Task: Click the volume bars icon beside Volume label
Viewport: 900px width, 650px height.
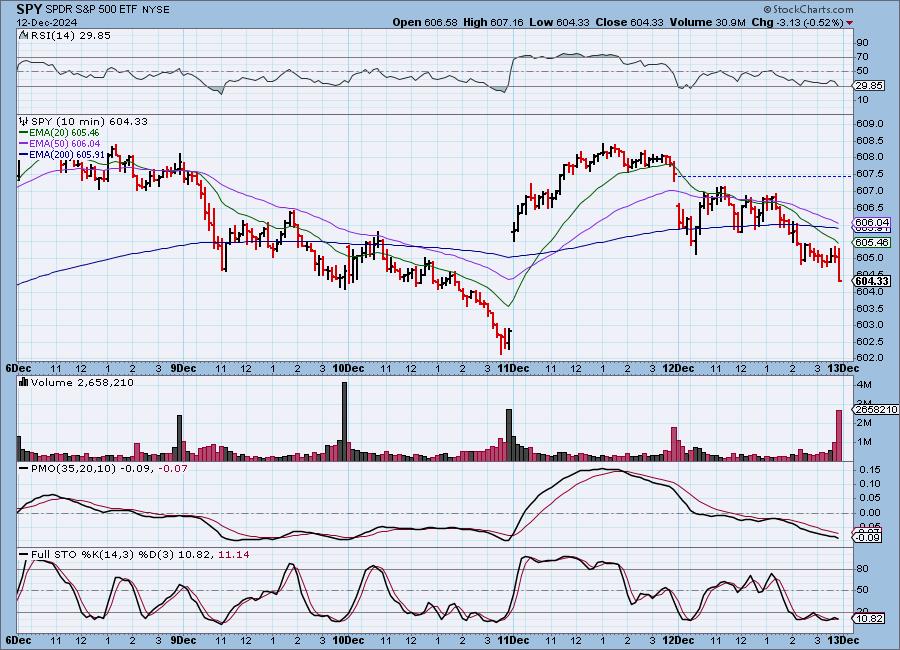Action: (x=24, y=382)
